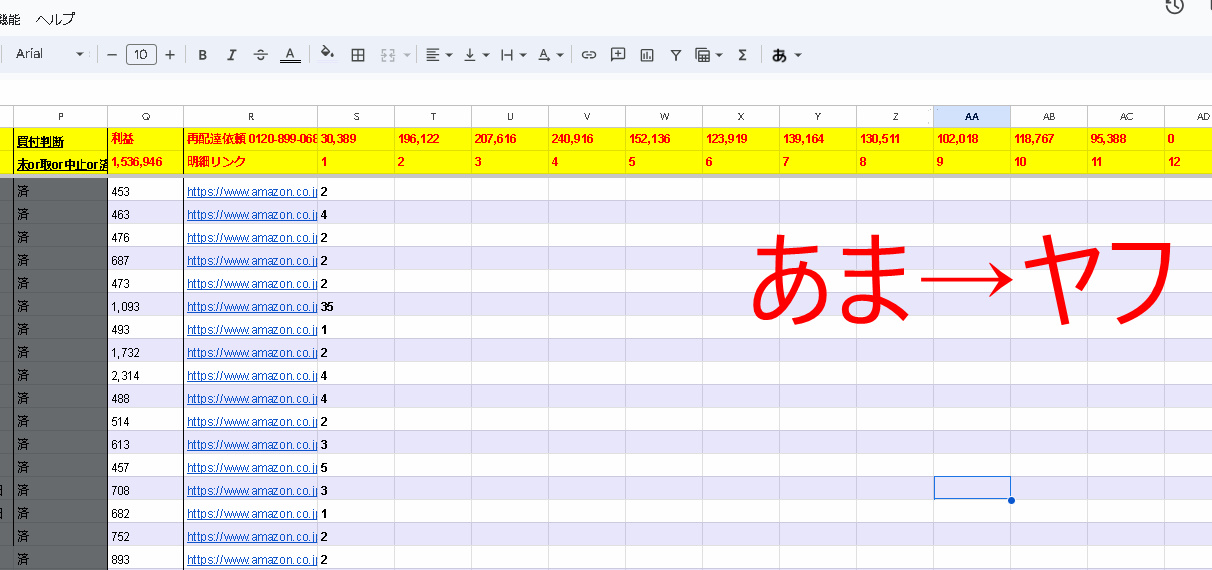Click the profit cell 1,732
The width and height of the screenshot is (1212, 570).
click(146, 352)
